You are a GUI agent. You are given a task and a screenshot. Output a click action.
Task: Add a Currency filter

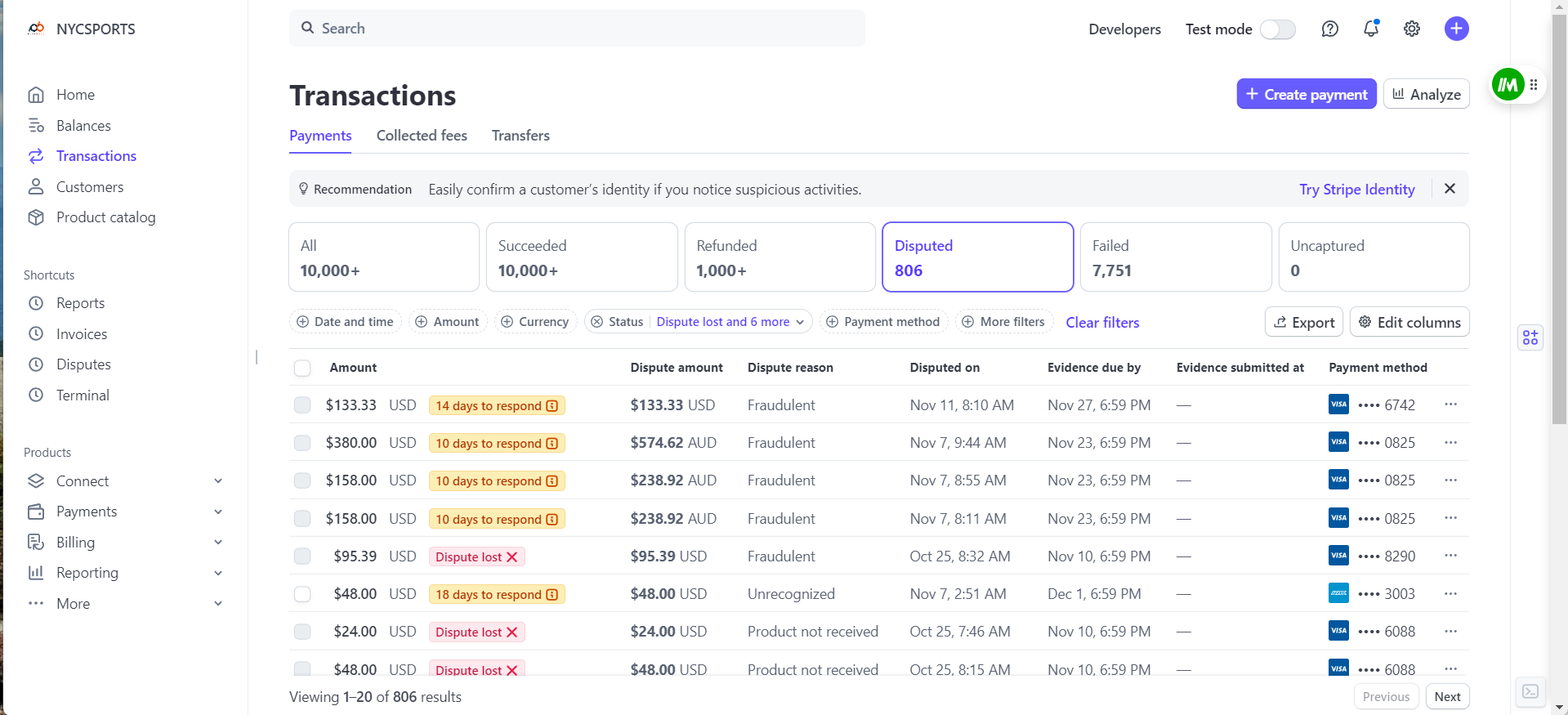535,322
